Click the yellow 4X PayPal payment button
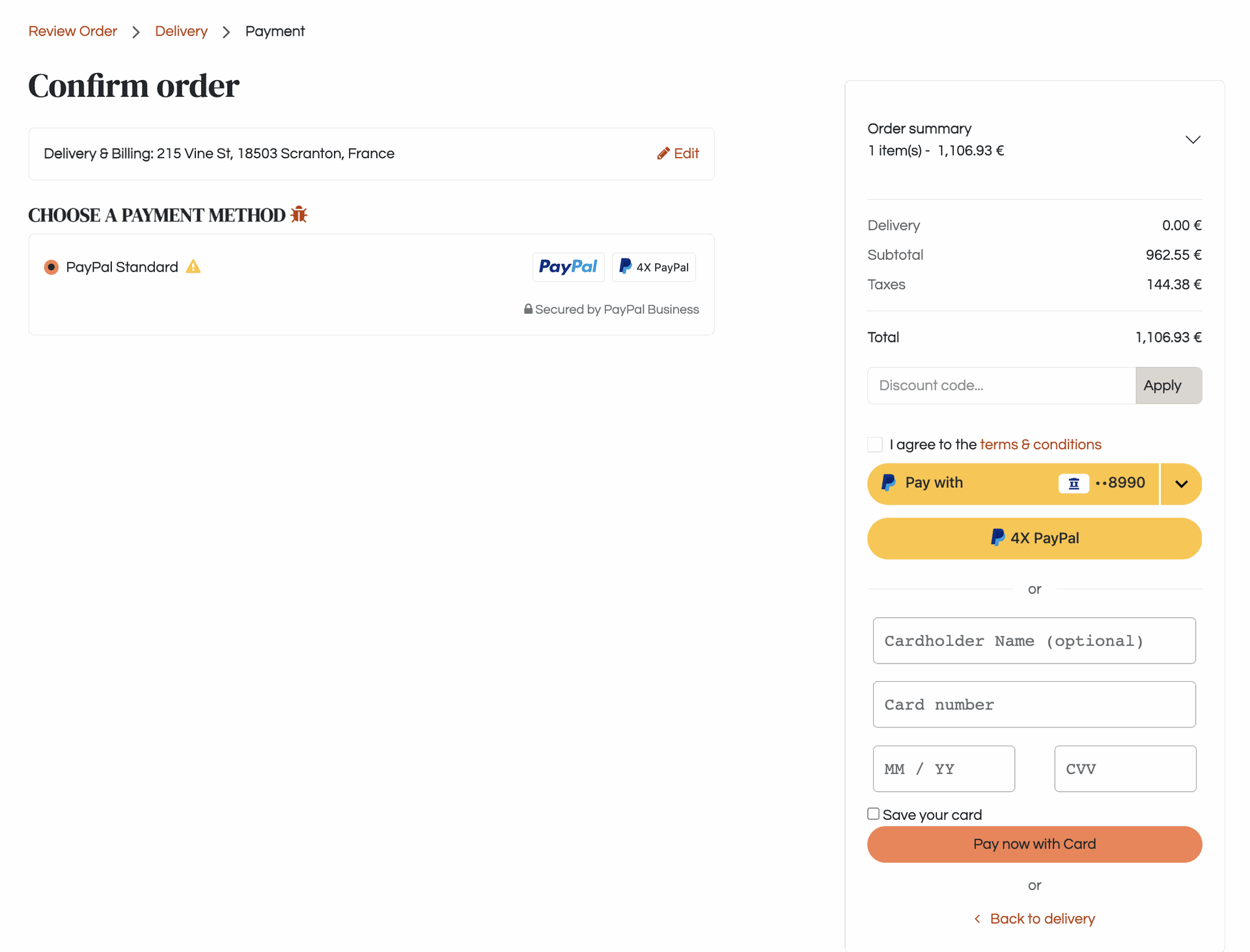This screenshot has width=1250, height=952. (1035, 539)
